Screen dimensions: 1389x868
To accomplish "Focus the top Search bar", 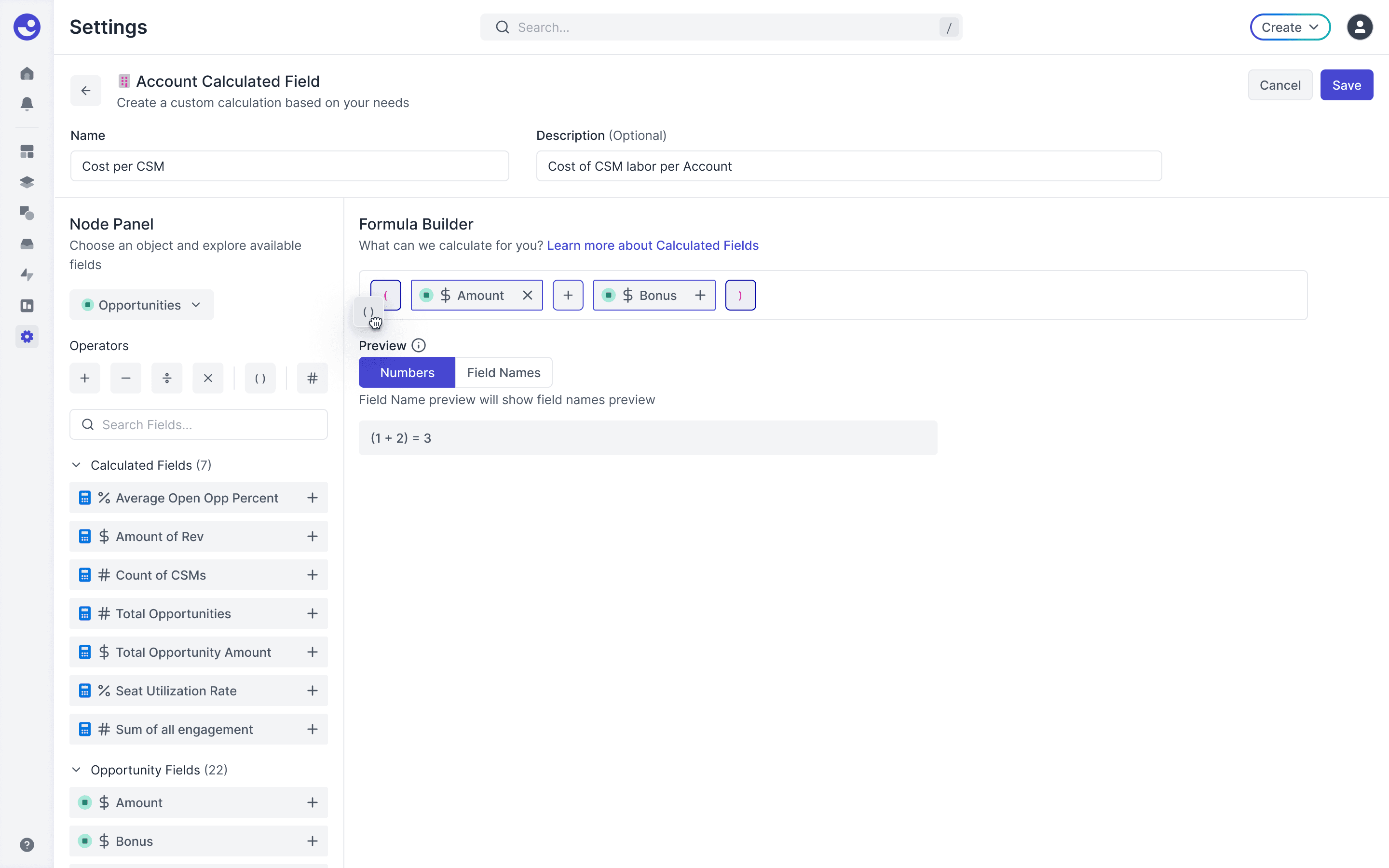I will click(721, 27).
